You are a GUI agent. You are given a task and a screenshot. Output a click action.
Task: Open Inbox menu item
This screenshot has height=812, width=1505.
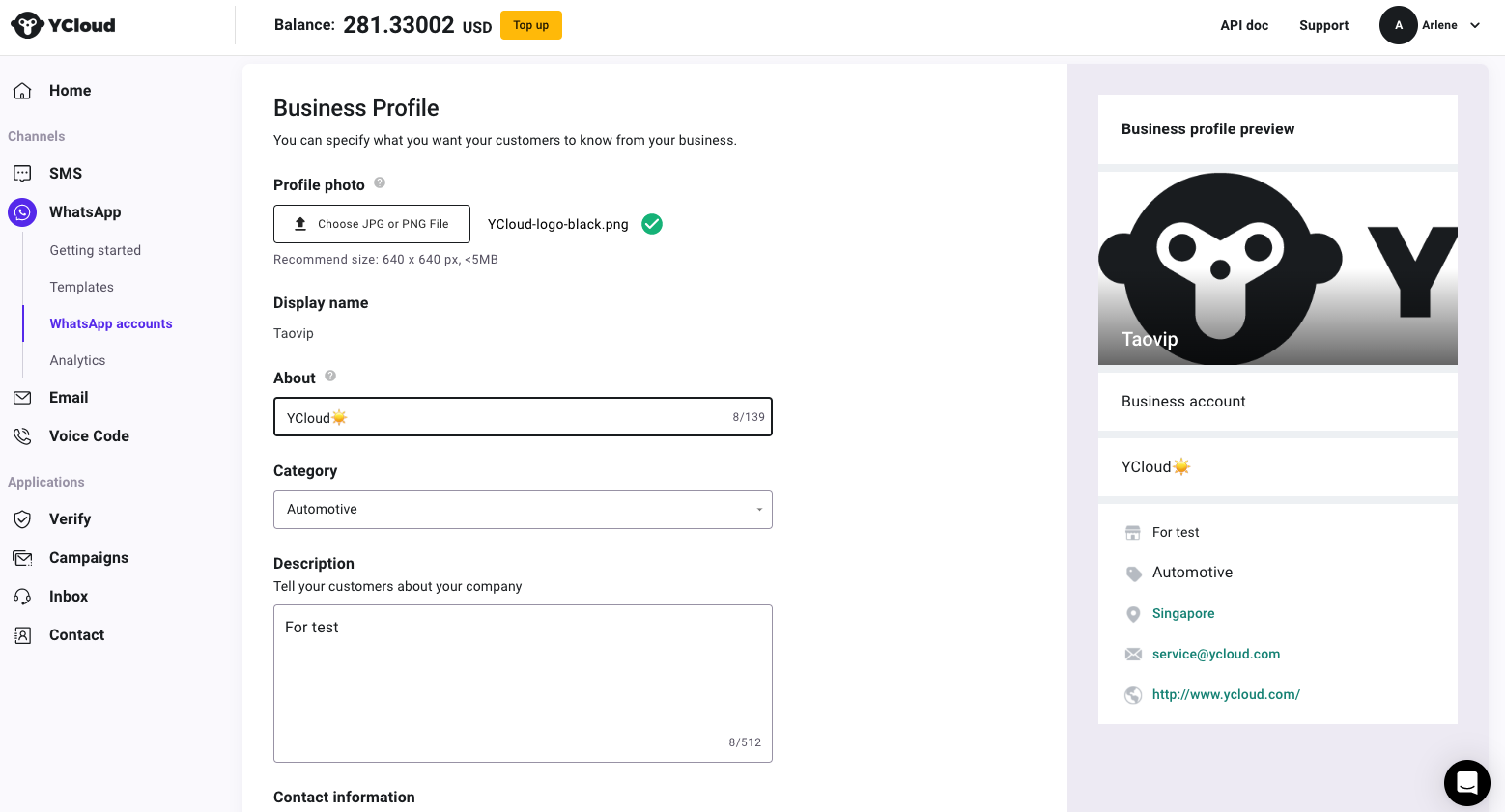point(69,597)
